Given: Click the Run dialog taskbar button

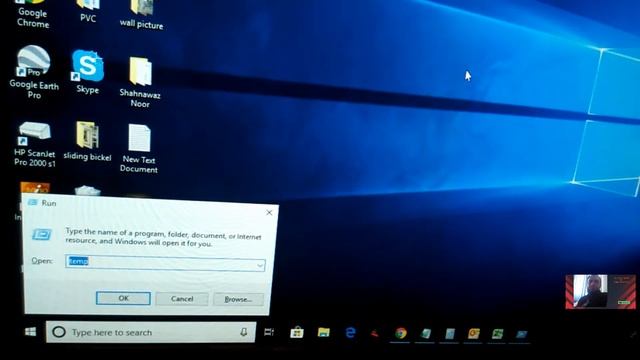Looking at the screenshot, I should click(x=522, y=334).
